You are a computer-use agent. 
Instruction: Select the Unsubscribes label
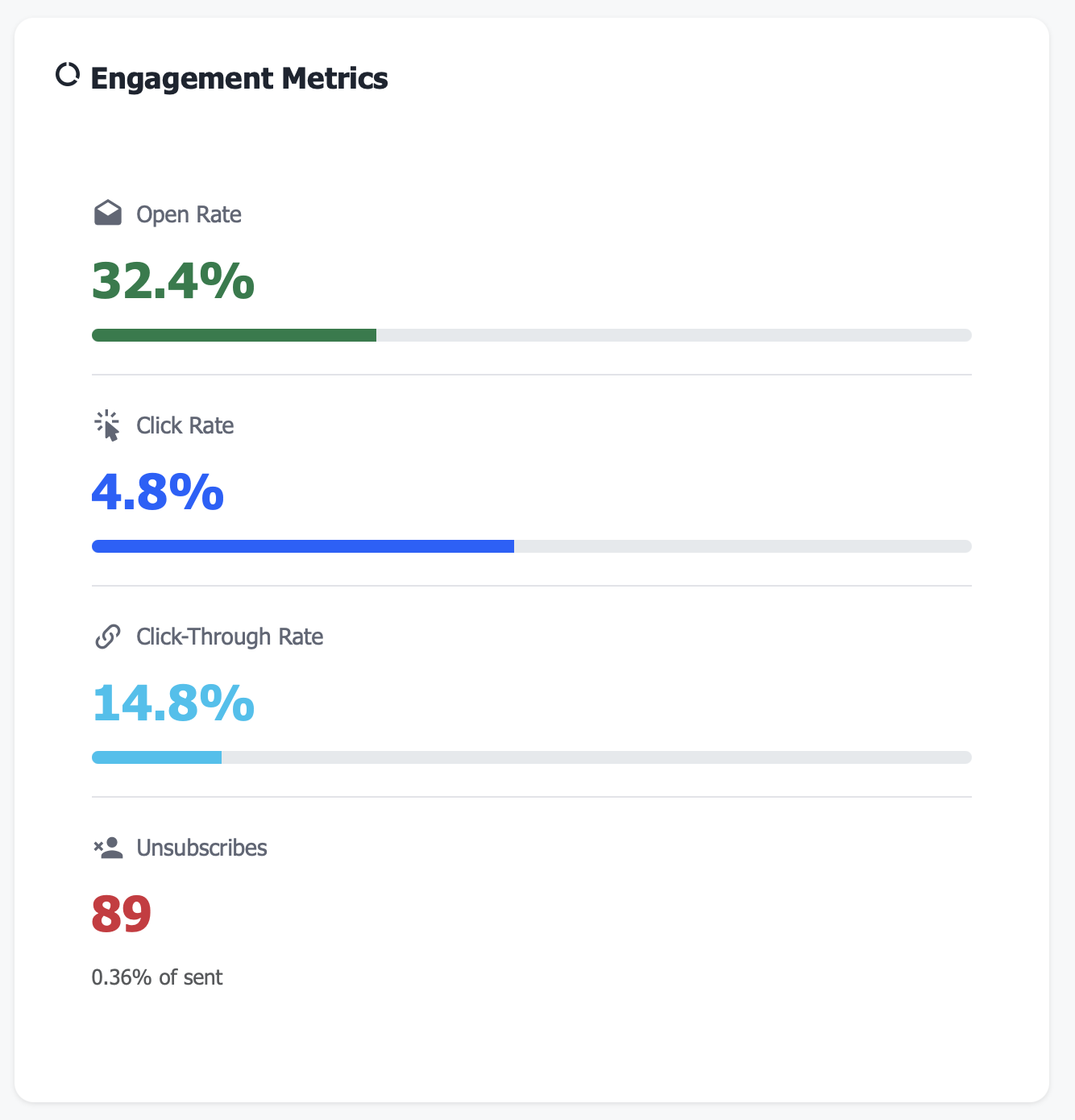(x=202, y=848)
